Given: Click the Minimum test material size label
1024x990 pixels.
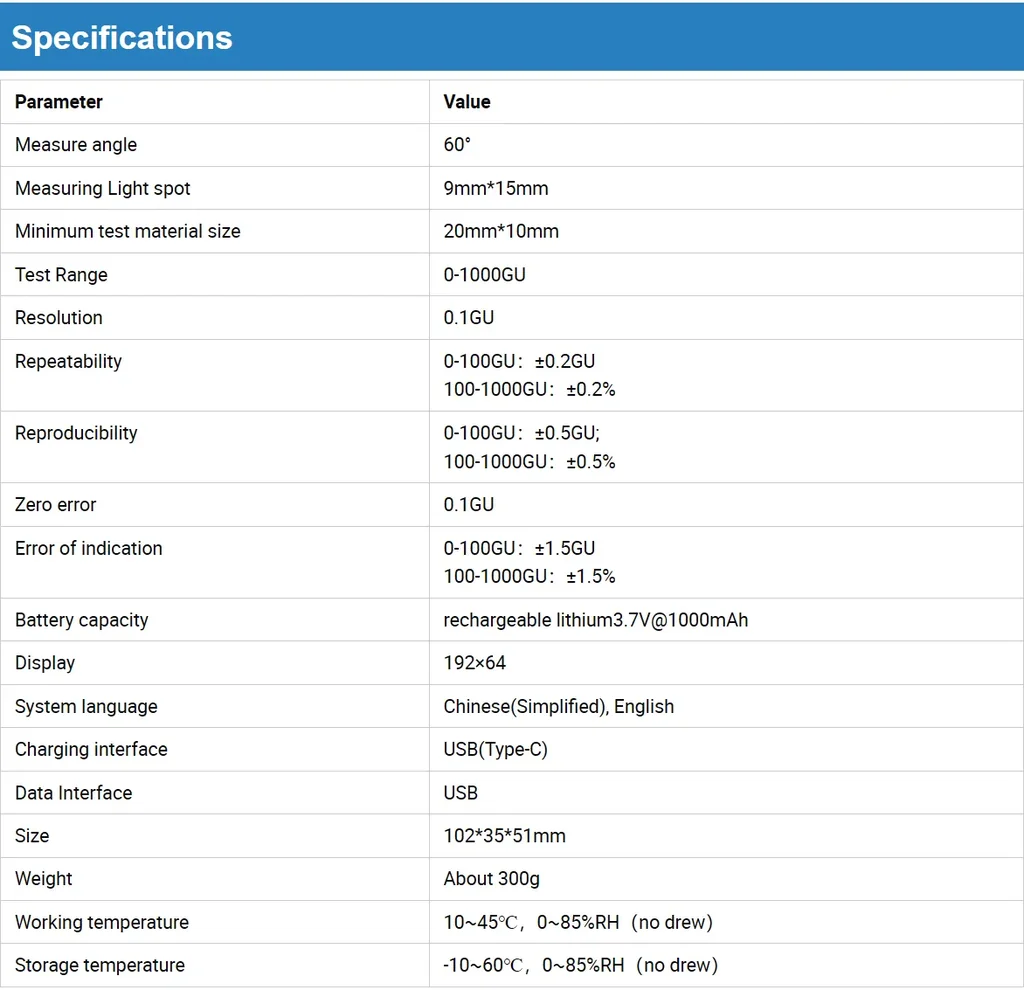Looking at the screenshot, I should [x=128, y=231].
